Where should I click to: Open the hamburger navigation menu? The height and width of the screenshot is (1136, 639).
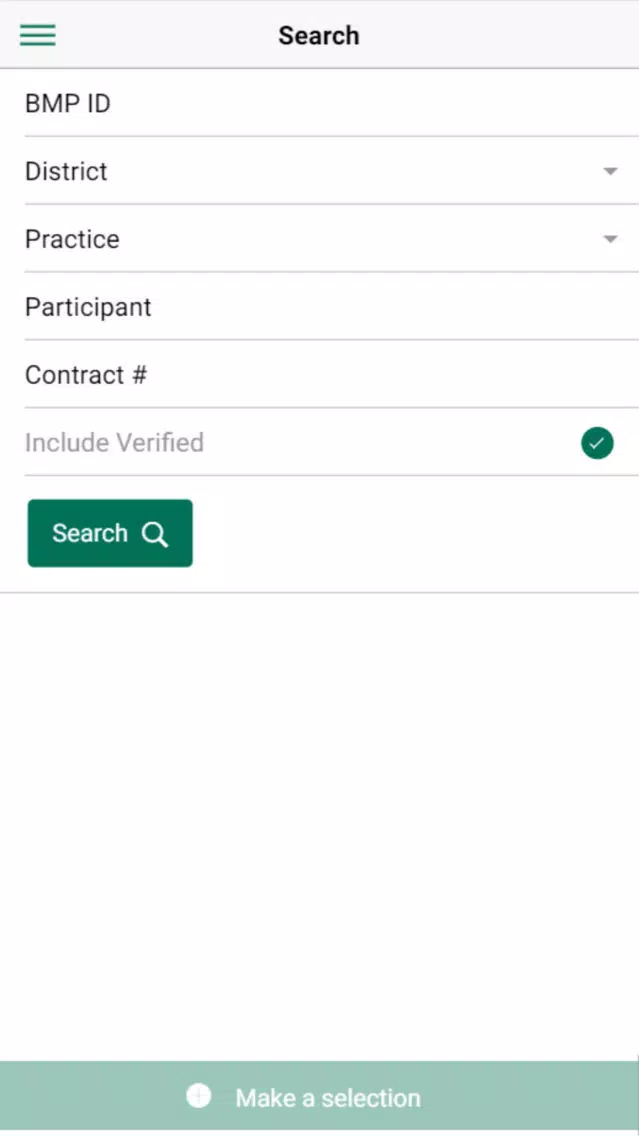(38, 36)
